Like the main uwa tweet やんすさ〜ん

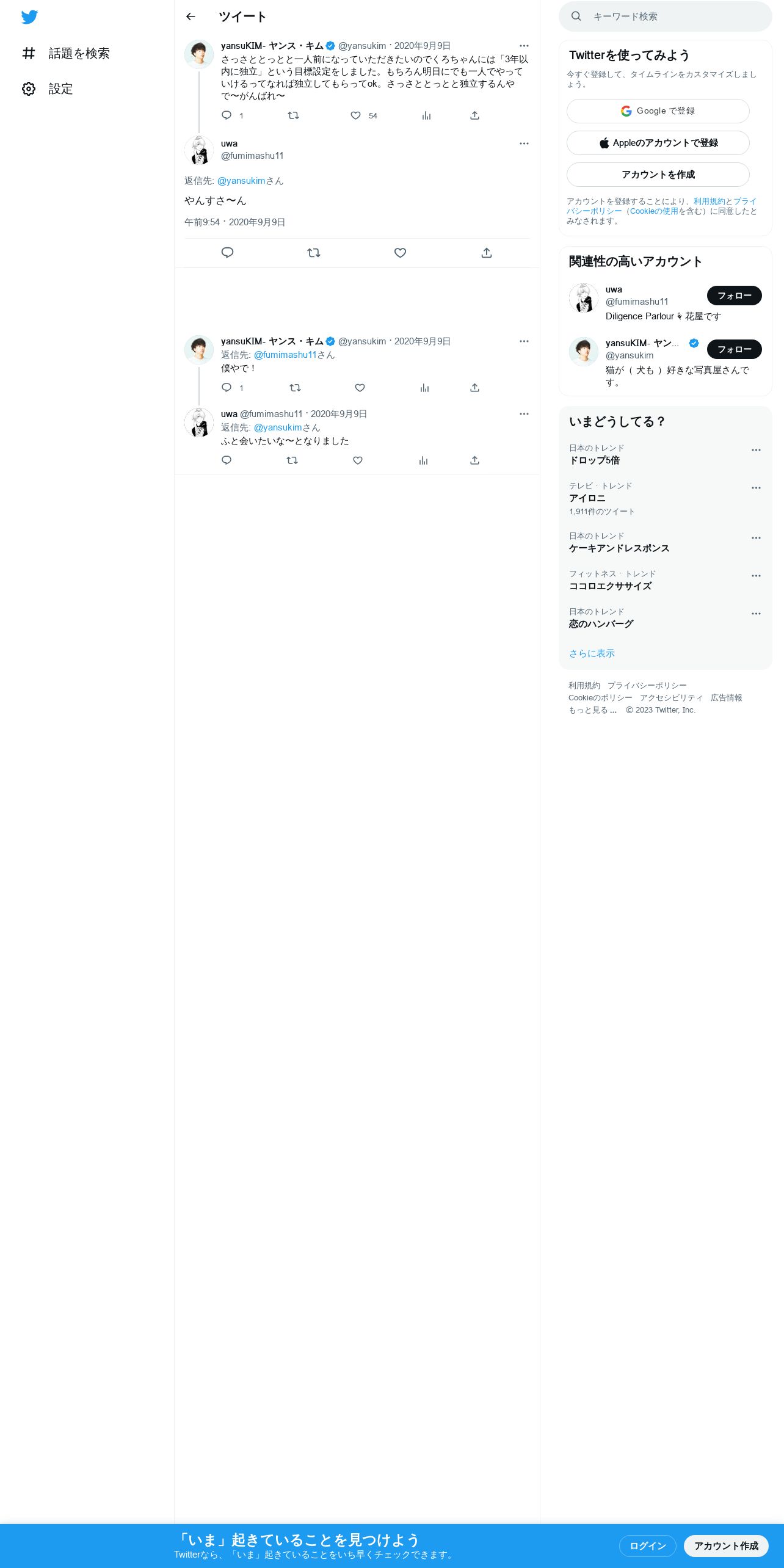click(400, 253)
